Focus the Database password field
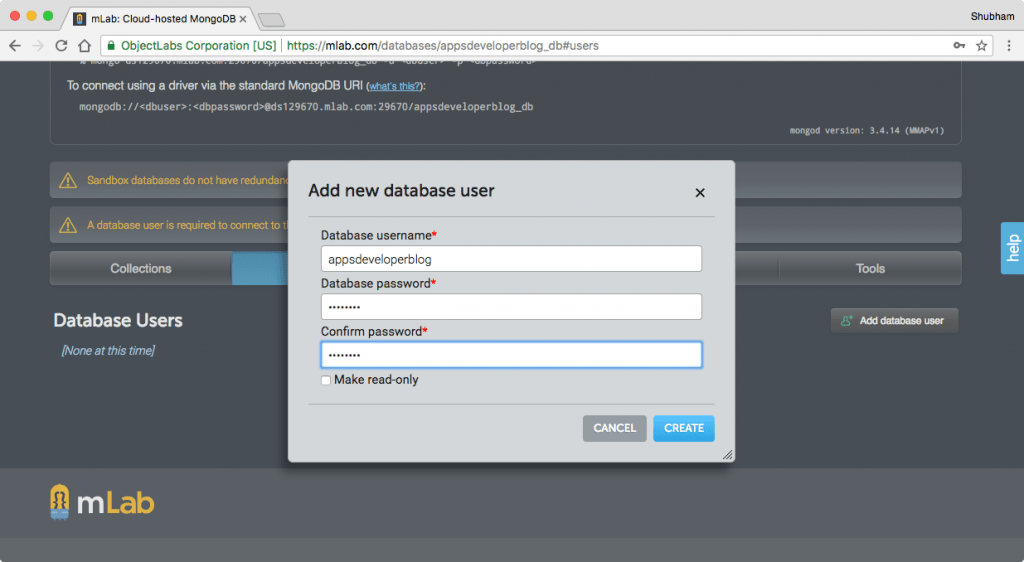This screenshot has height=562, width=1024. point(511,307)
